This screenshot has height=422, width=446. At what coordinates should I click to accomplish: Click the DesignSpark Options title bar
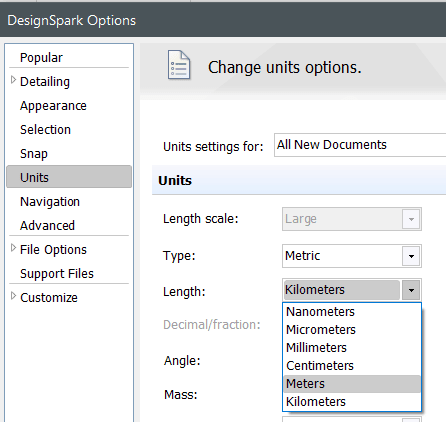click(223, 20)
